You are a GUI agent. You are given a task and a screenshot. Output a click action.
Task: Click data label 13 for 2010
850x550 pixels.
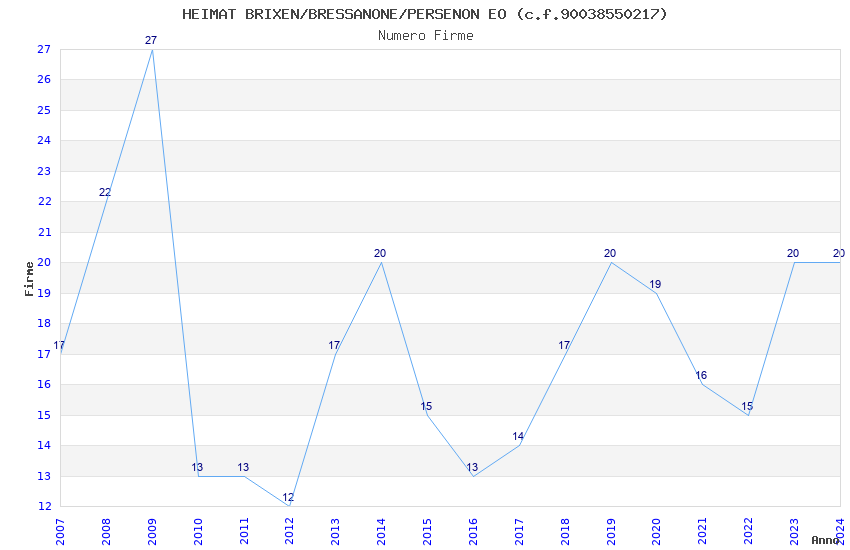point(197,467)
